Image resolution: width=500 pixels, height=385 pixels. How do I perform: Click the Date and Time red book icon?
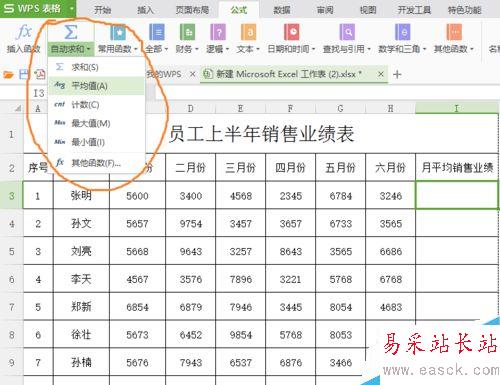click(292, 32)
